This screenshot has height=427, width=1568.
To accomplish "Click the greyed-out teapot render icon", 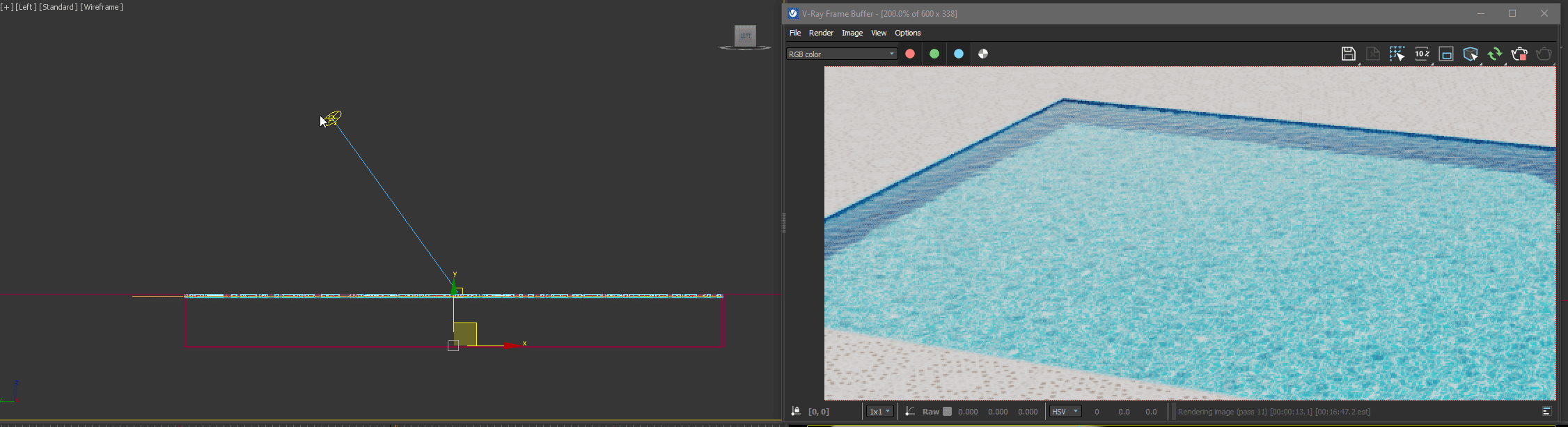I will (1544, 54).
